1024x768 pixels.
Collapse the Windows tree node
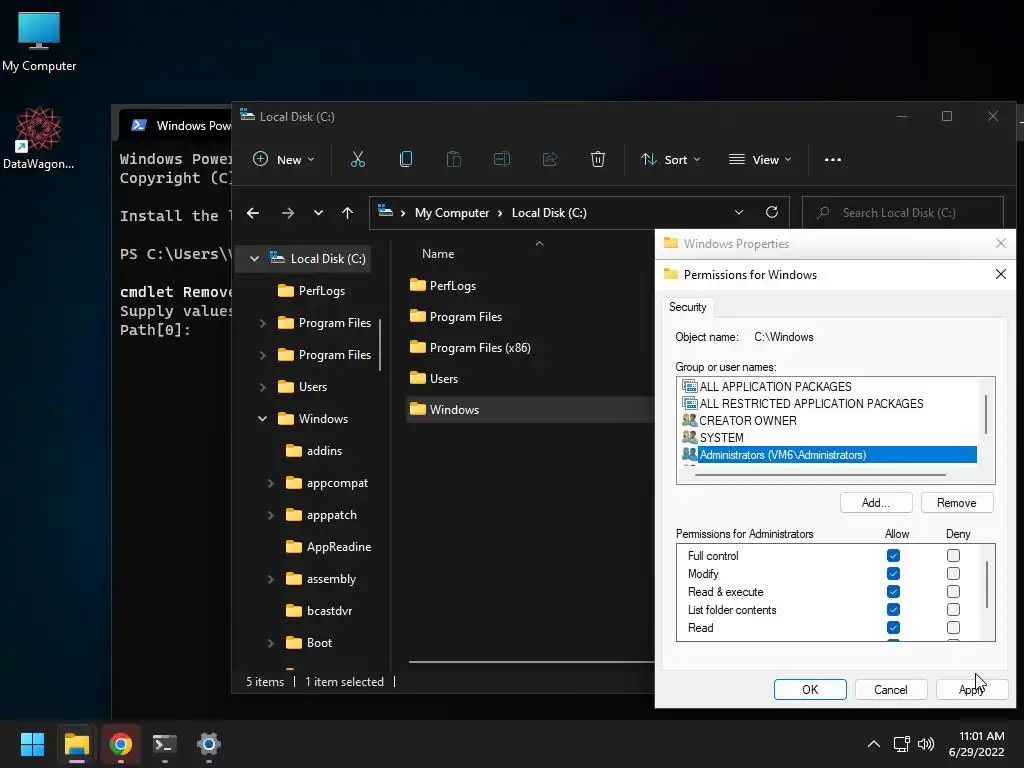tap(263, 419)
